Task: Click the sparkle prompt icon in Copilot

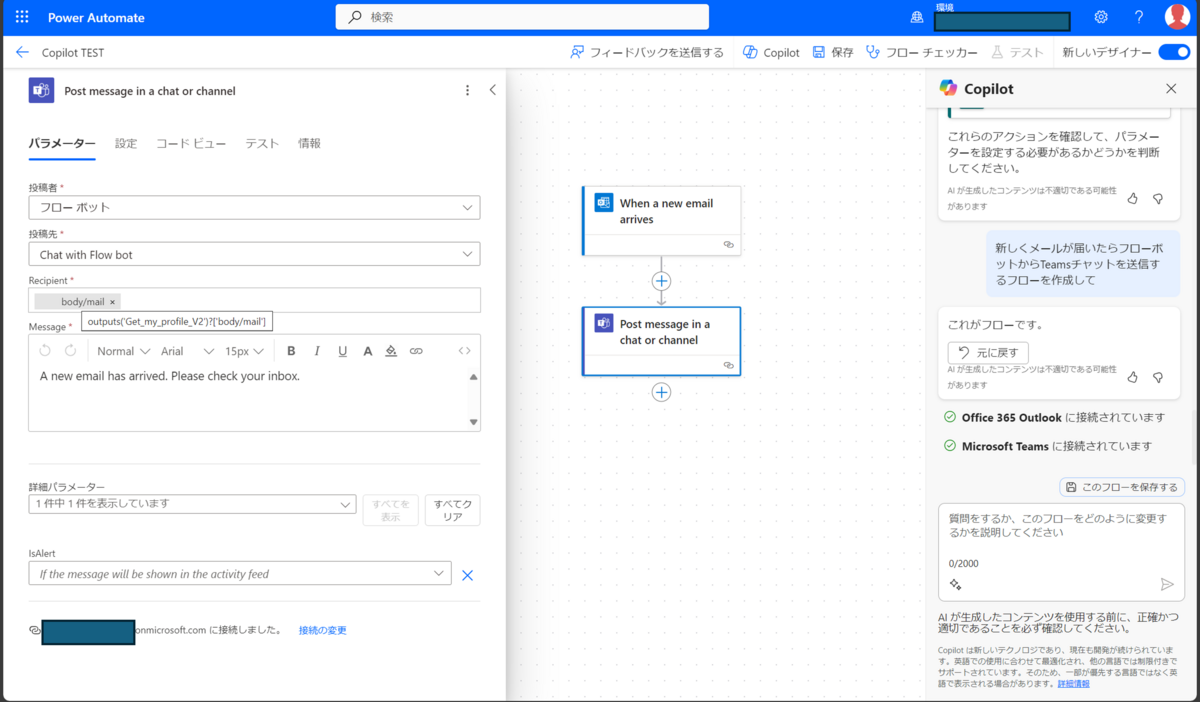Action: click(x=956, y=585)
